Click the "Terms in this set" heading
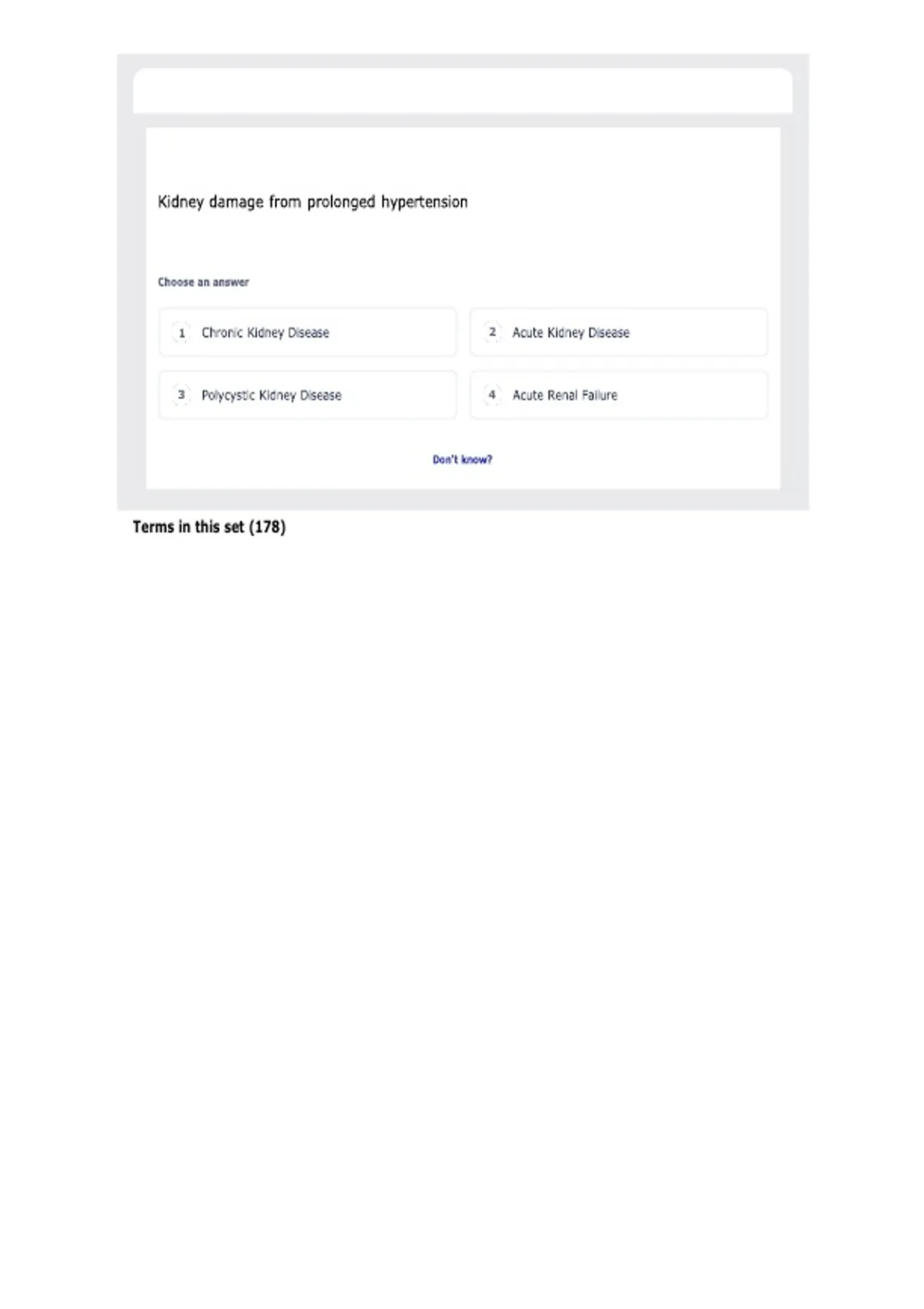Viewport: 924px width, 1309px height. tap(188, 527)
